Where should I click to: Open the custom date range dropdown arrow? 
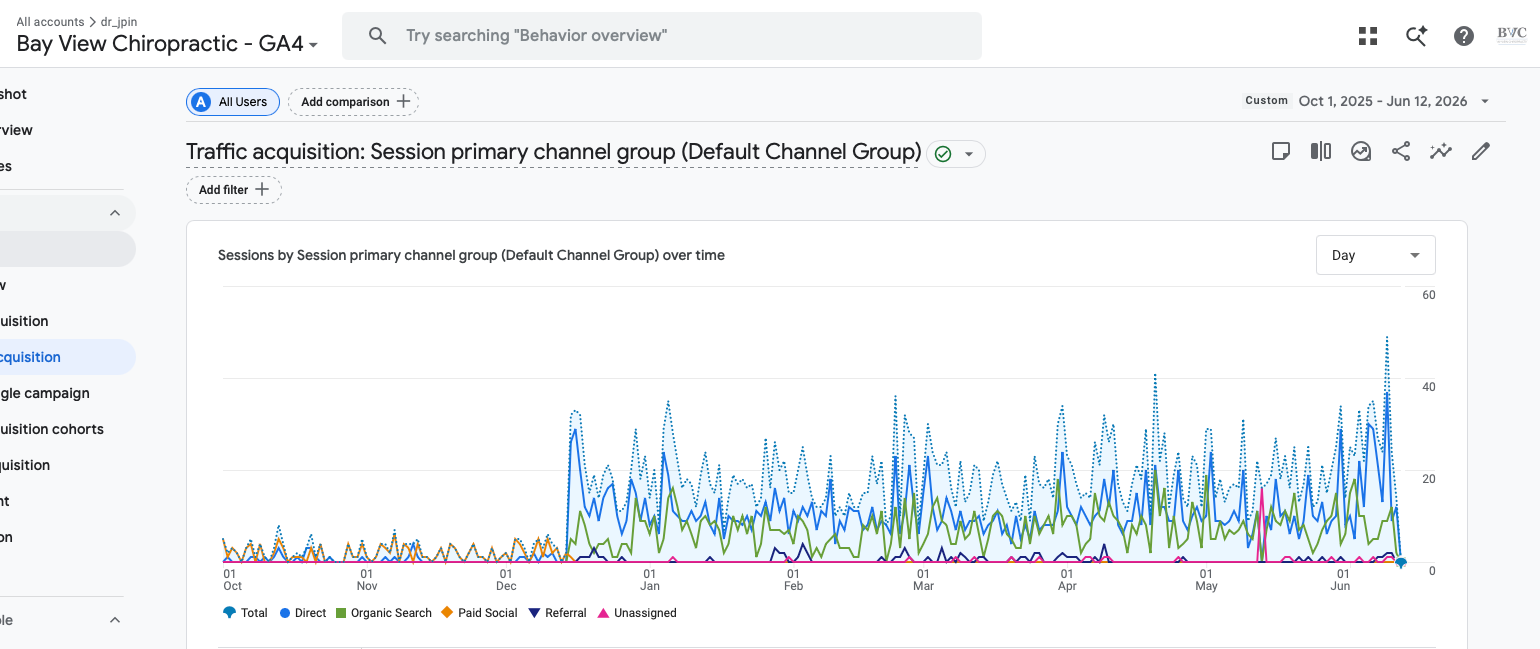tap(1485, 101)
